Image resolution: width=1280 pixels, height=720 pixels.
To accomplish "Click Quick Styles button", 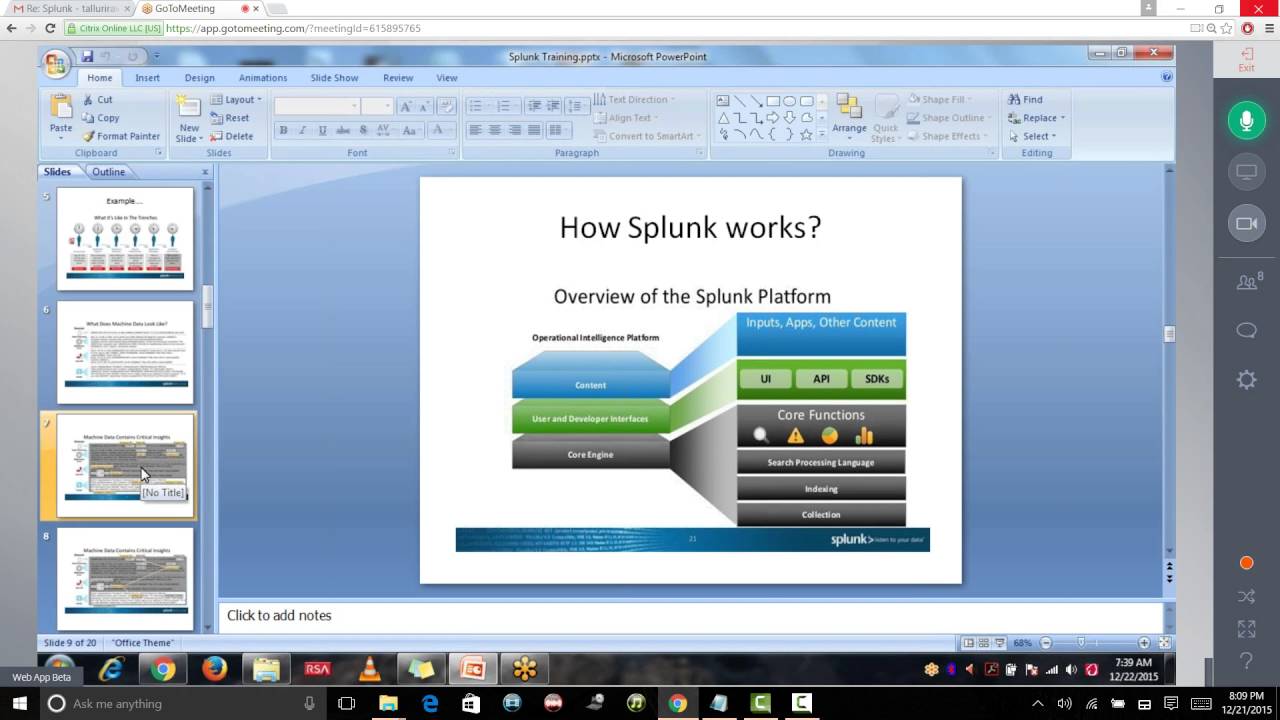I will pos(885,118).
